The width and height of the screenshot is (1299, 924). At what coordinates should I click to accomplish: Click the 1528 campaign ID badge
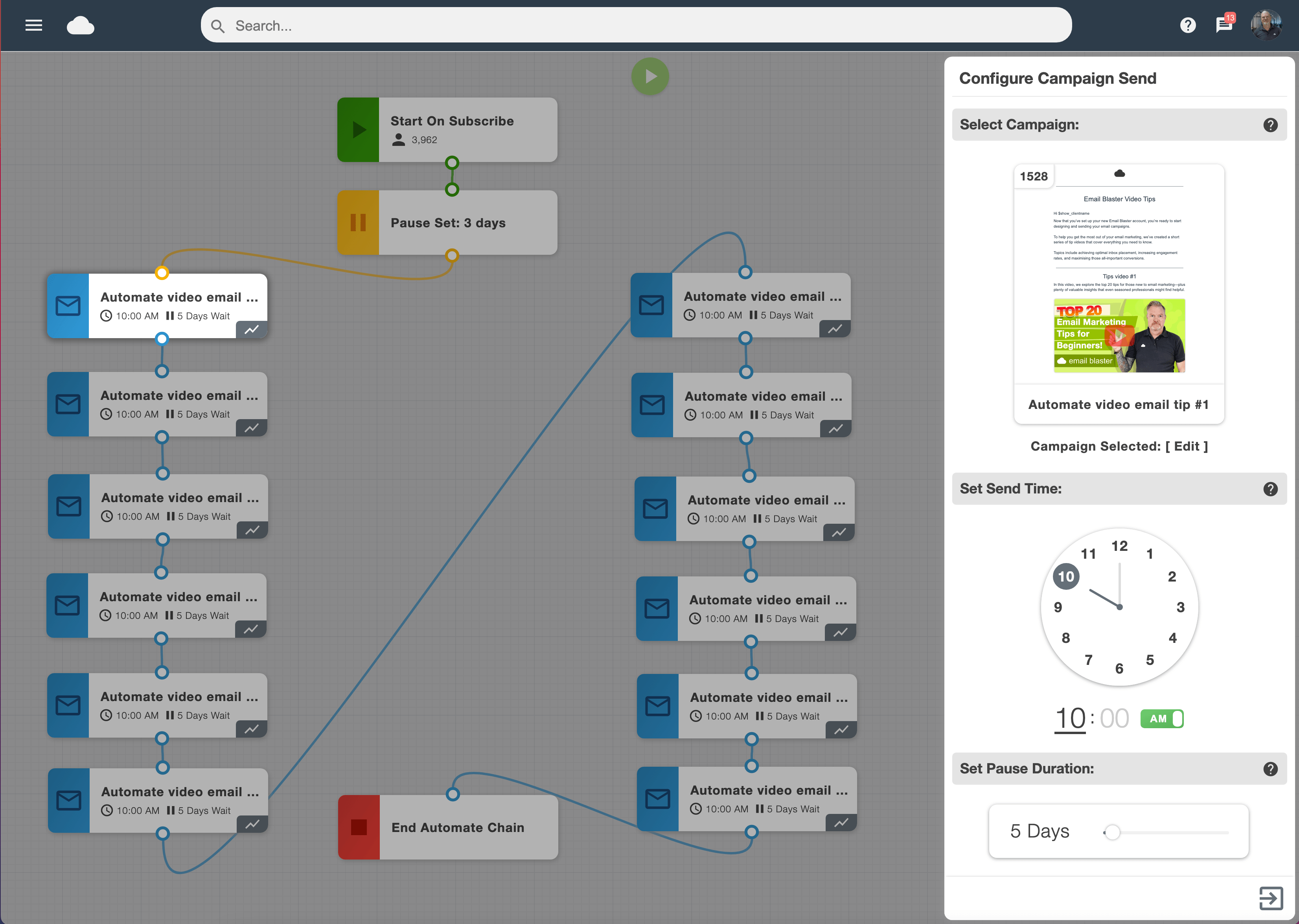(1034, 177)
